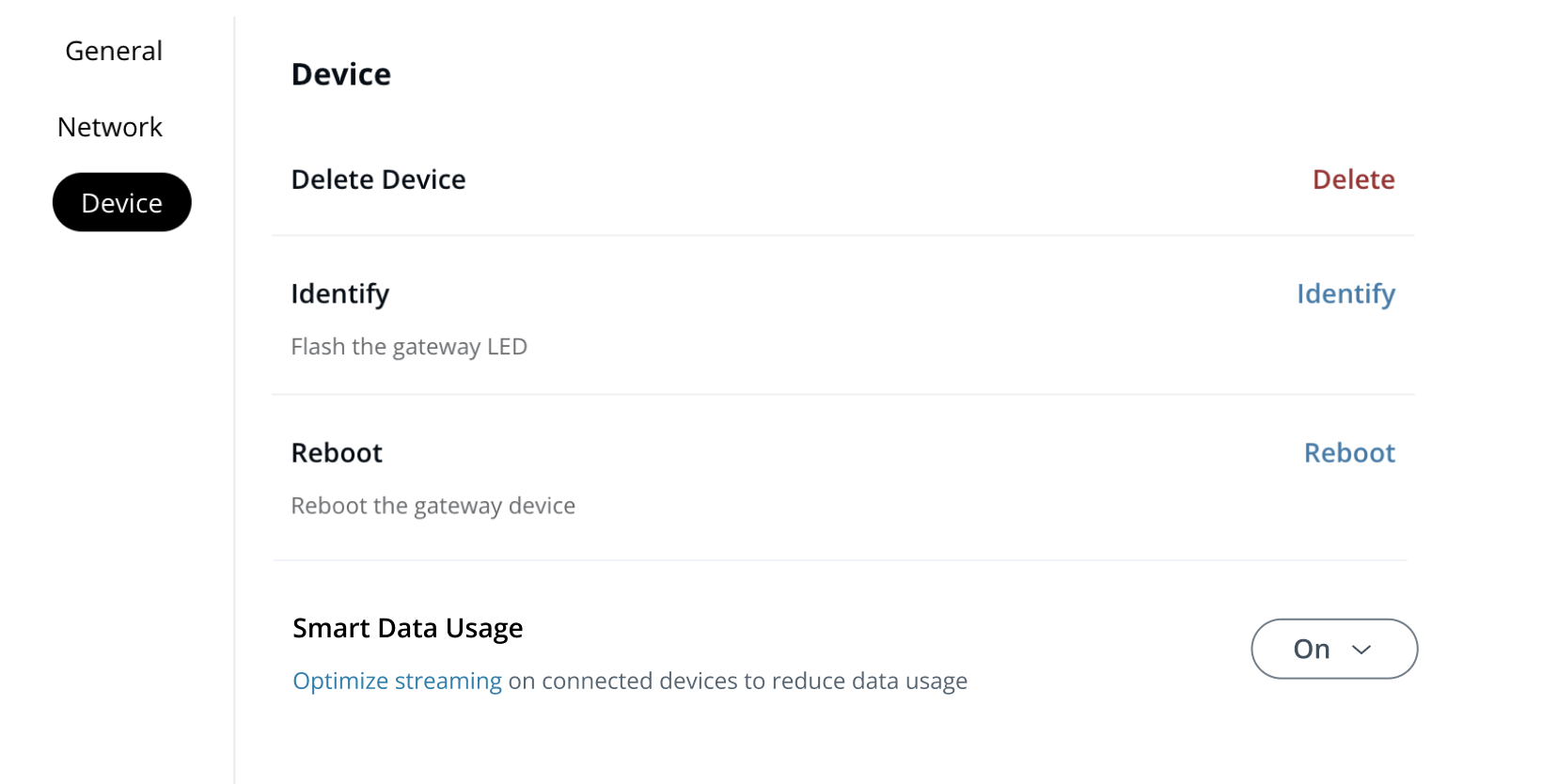Click the Delete Device row label
Image resolution: width=1542 pixels, height=784 pixels.
tap(378, 180)
